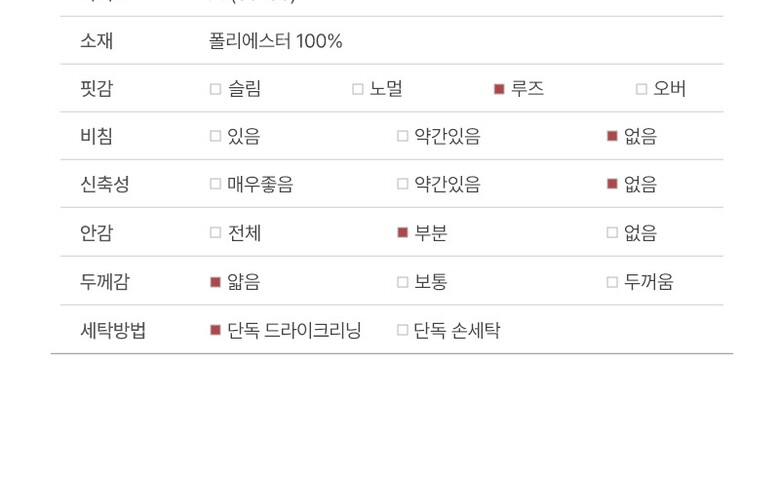Click the 세탁방법 row label
The height and width of the screenshot is (481, 780).
[x=113, y=330]
